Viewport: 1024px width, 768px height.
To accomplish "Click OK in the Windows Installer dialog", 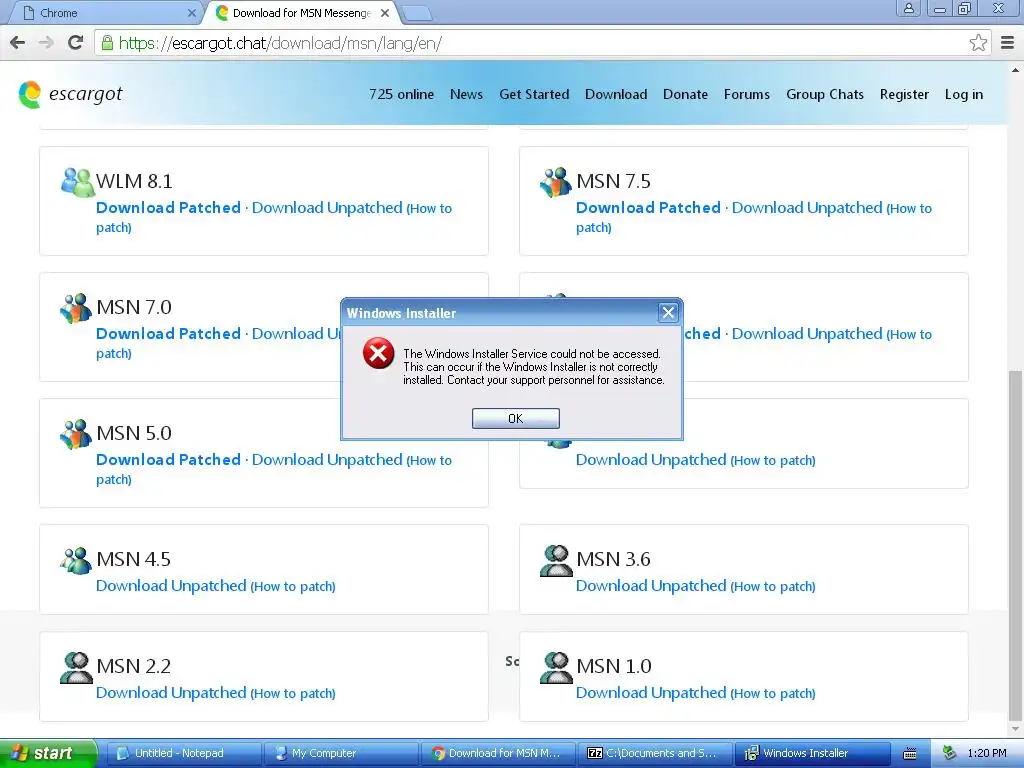I will coord(515,419).
